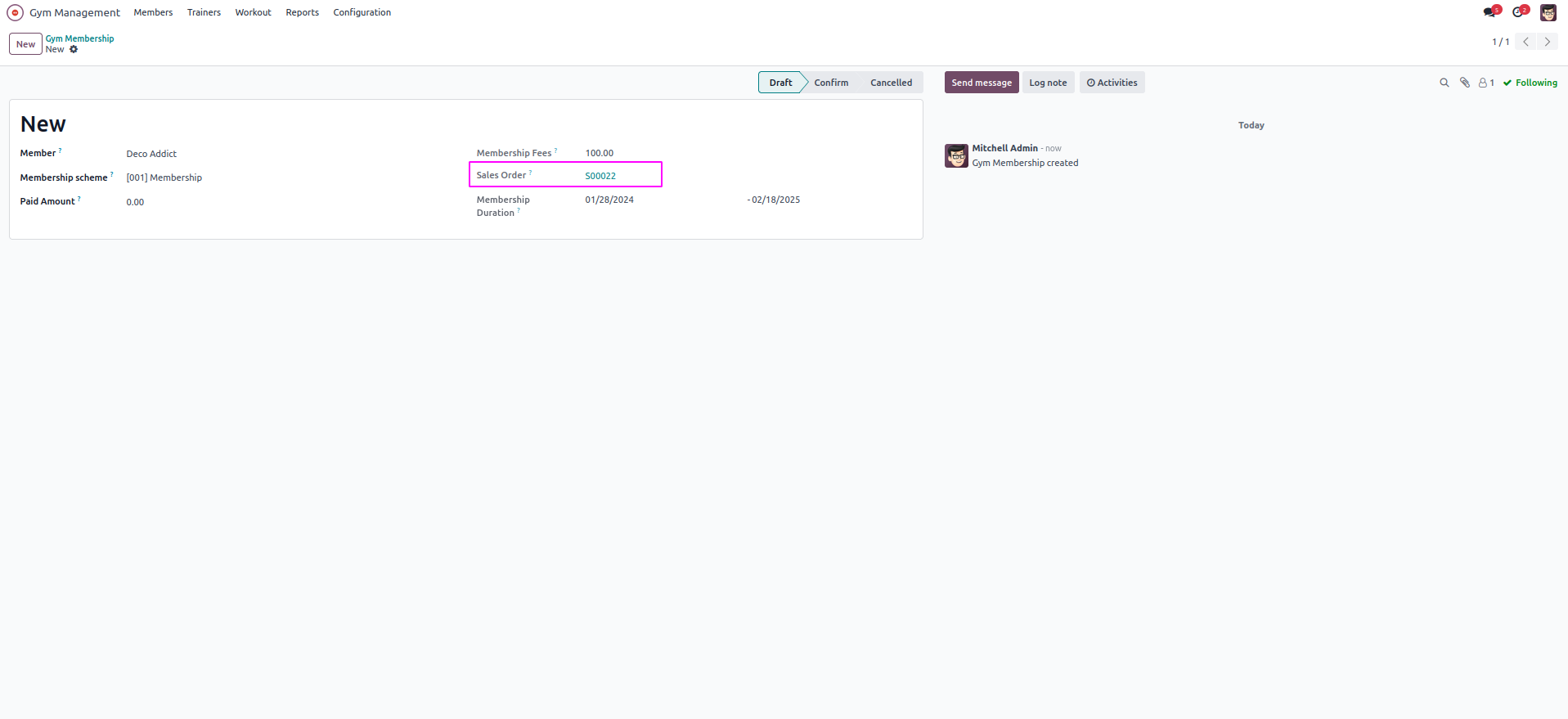Set status to Confirm stage

point(831,83)
